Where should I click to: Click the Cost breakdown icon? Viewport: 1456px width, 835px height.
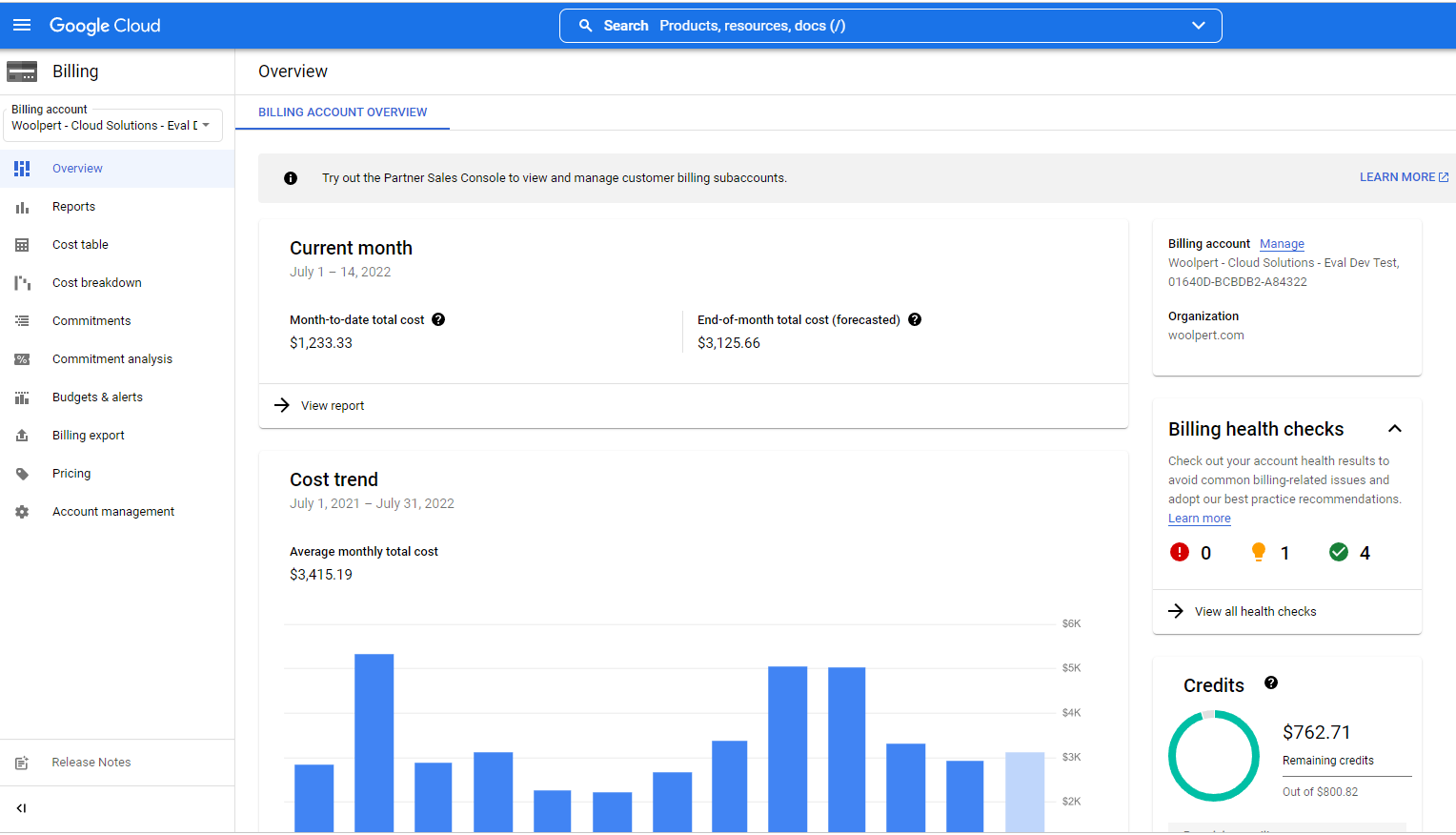click(x=22, y=283)
